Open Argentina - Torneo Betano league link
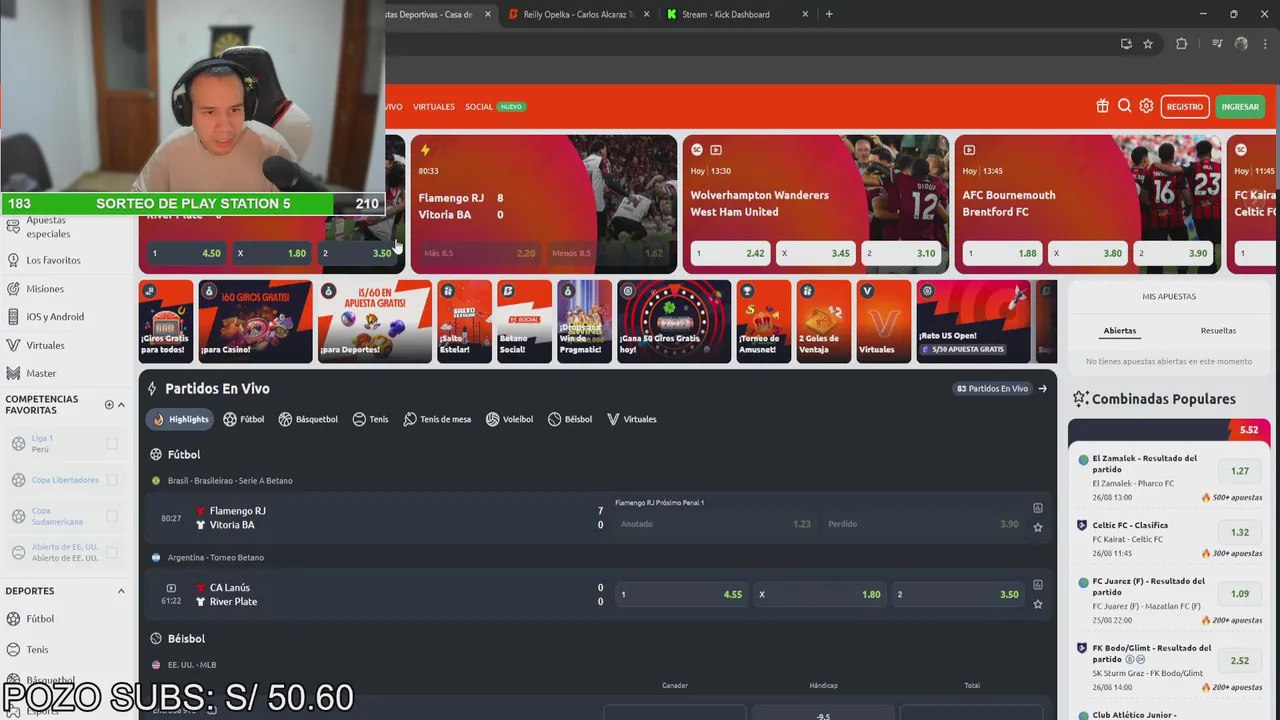Screen dimensions: 1280x720 (x=215, y=558)
